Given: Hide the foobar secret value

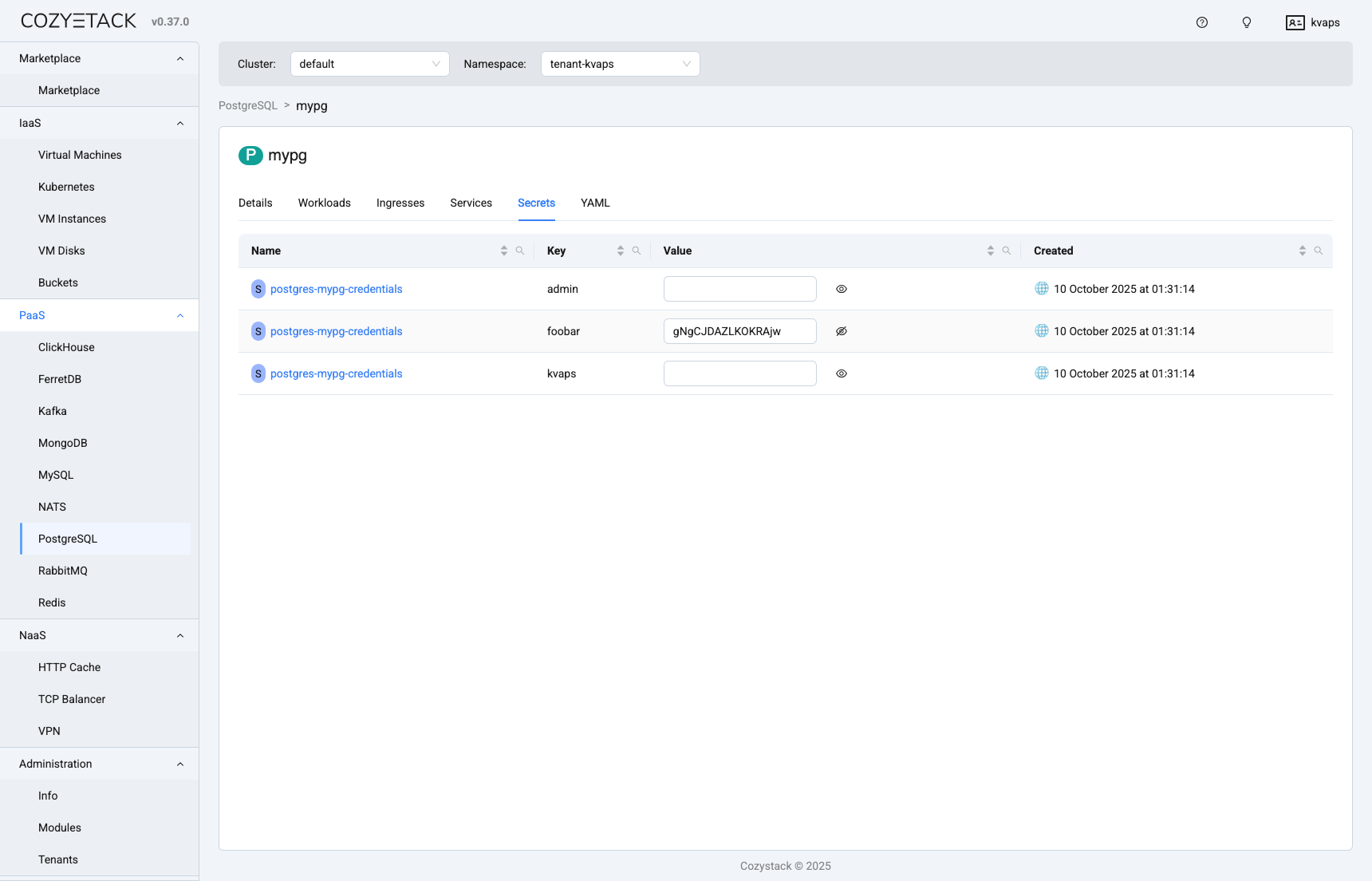Looking at the screenshot, I should click(841, 330).
